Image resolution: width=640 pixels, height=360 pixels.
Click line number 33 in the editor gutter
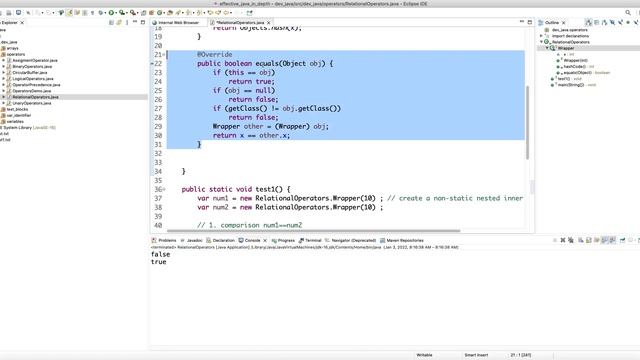(158, 162)
